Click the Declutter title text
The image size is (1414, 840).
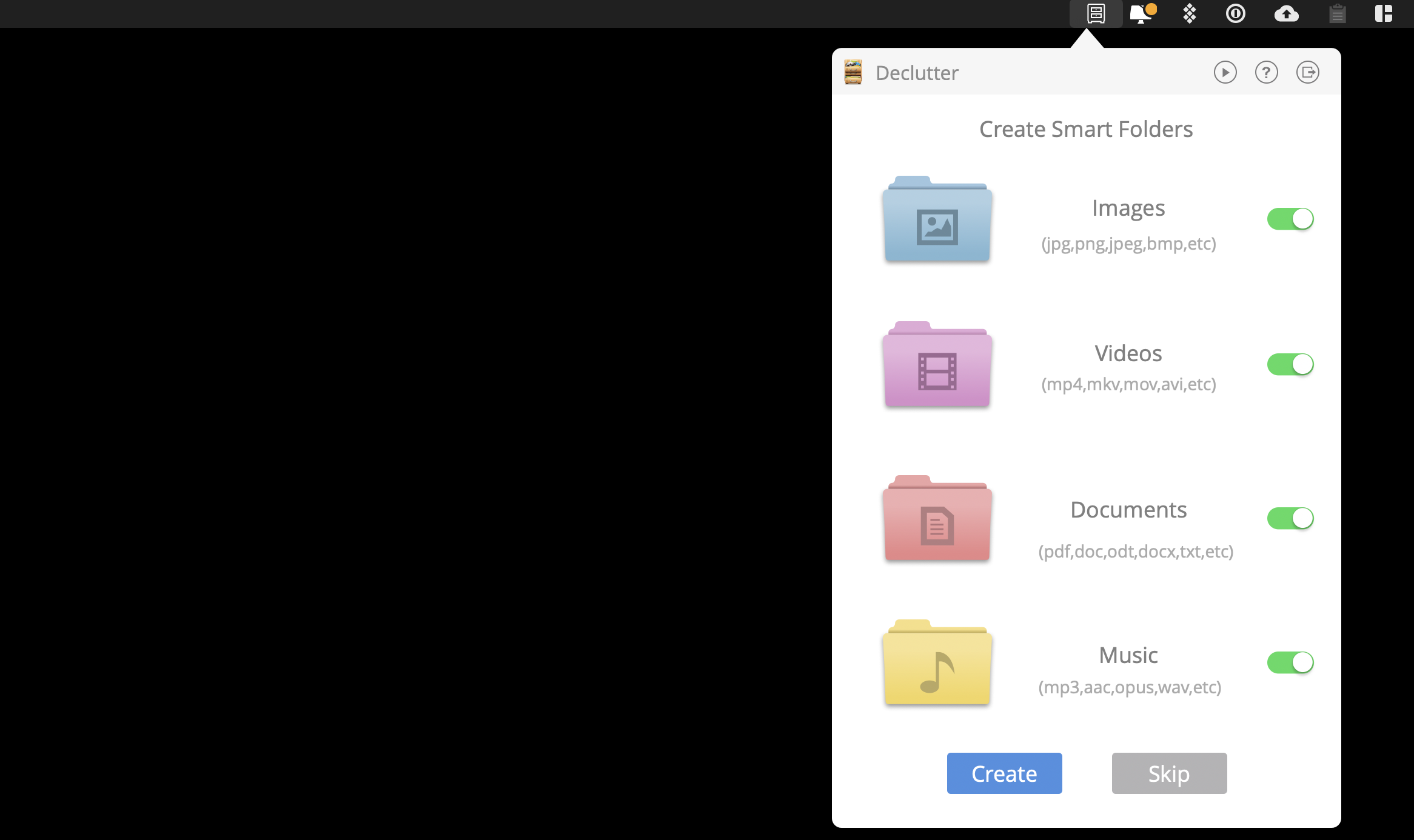tap(917, 73)
